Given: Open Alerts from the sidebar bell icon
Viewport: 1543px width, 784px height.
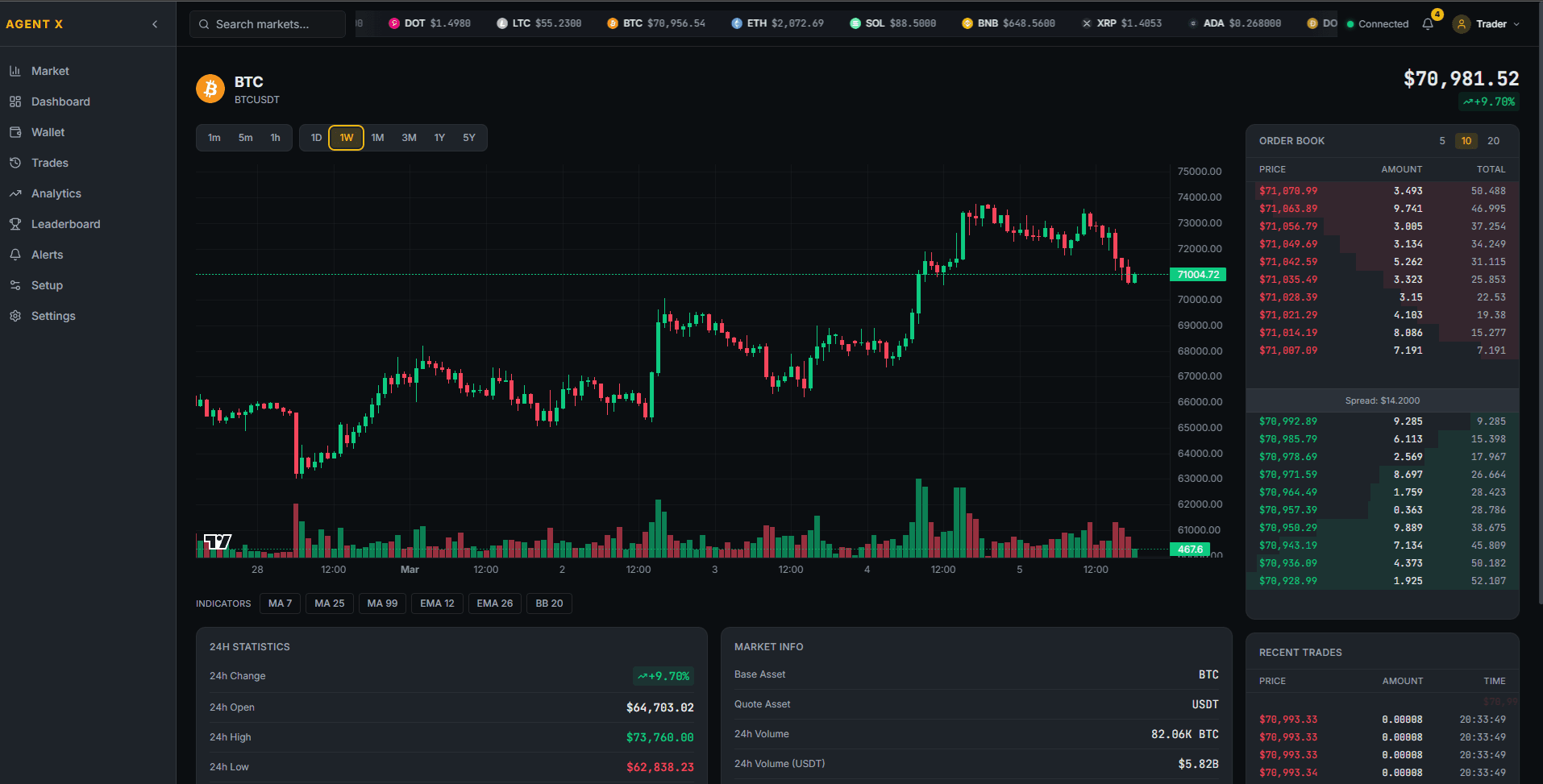Looking at the screenshot, I should [x=47, y=254].
